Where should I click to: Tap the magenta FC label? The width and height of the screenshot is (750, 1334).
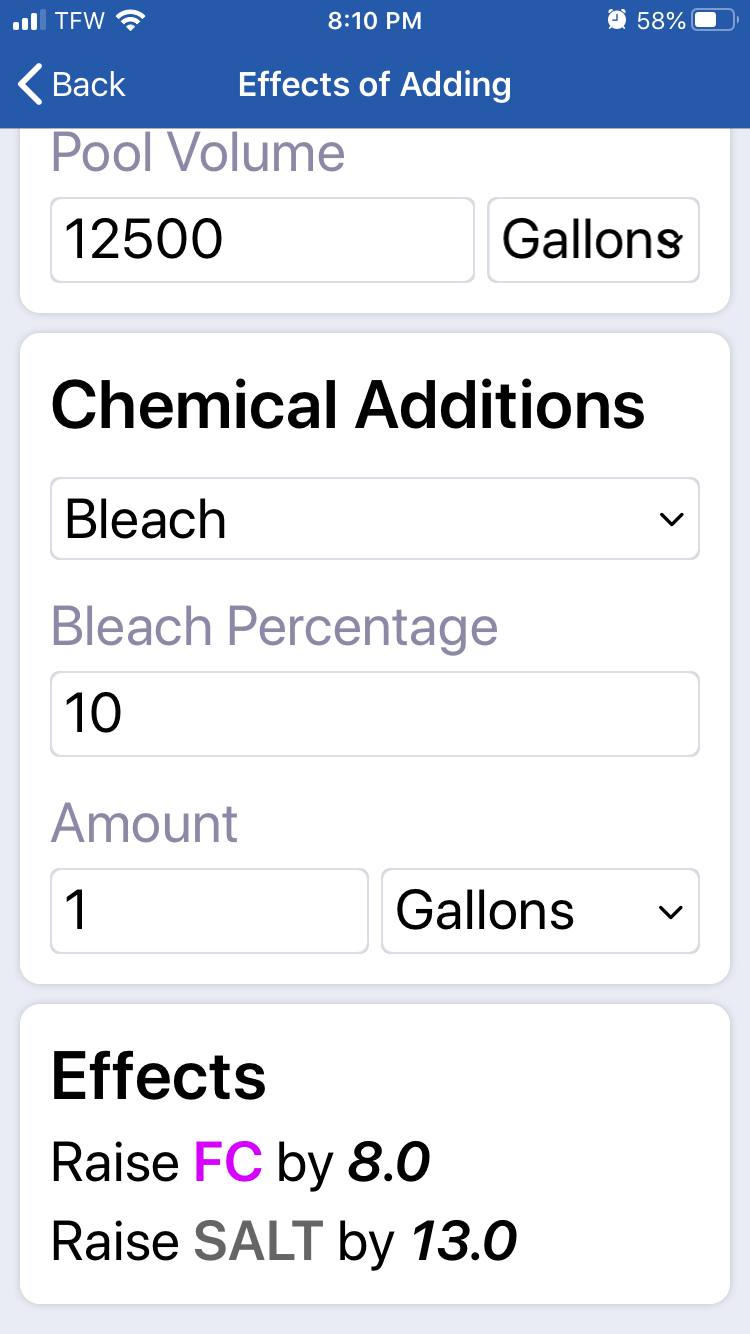click(228, 1162)
